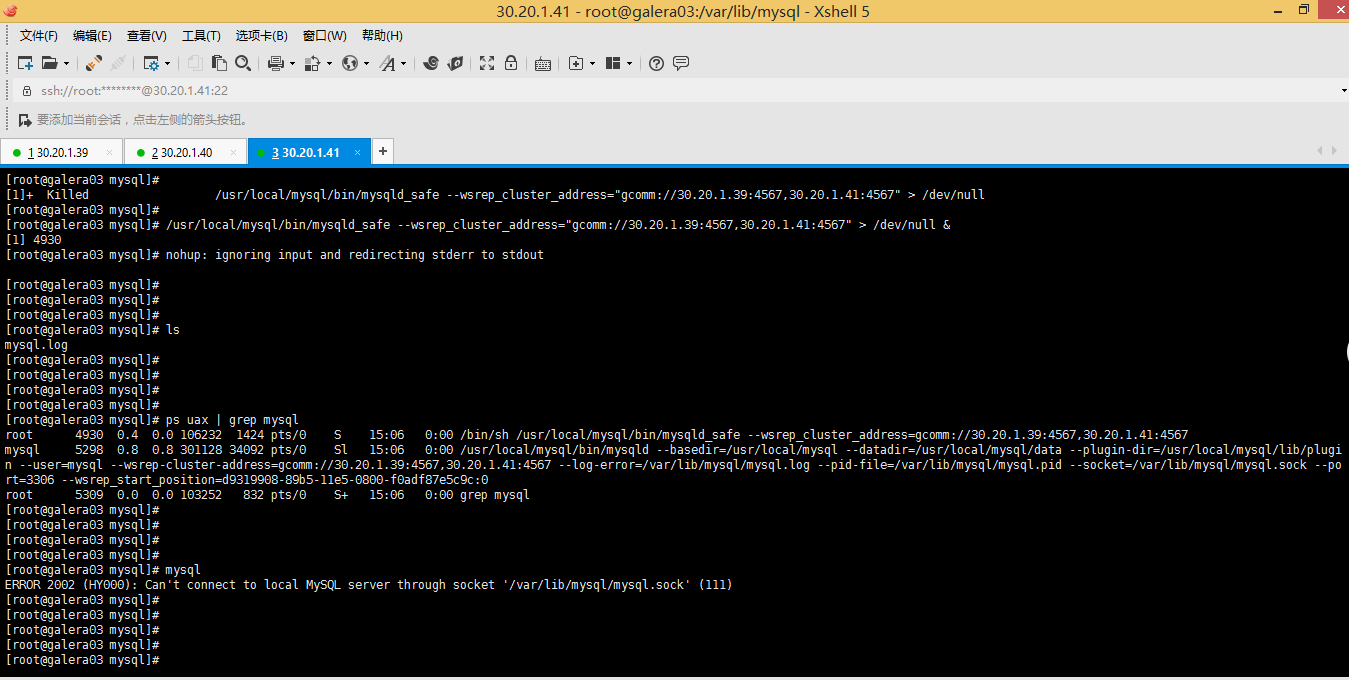
Task: Open the 查看(V) menu
Action: (146, 36)
